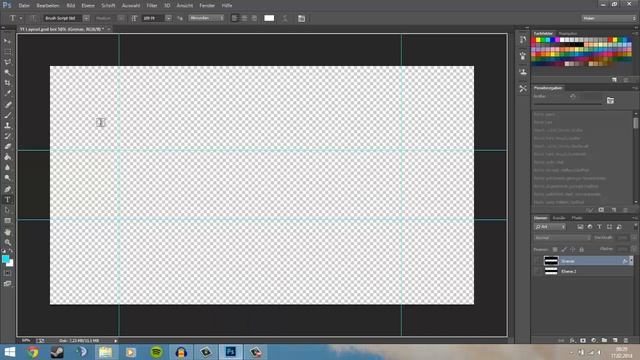Select the Path Selection tool
This screenshot has height=360, width=640.
(x=7, y=210)
